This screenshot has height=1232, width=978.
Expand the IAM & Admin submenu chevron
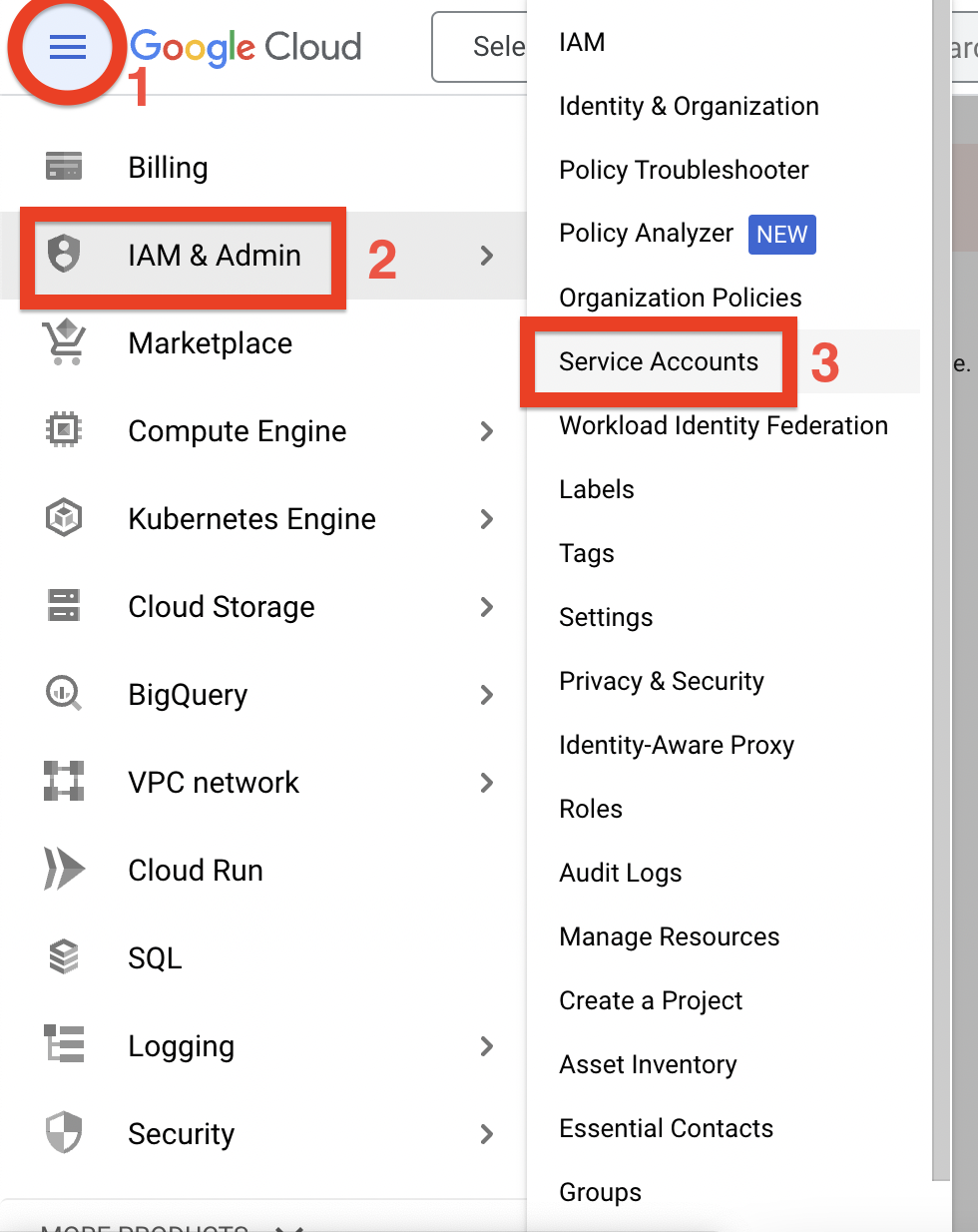pos(487,256)
